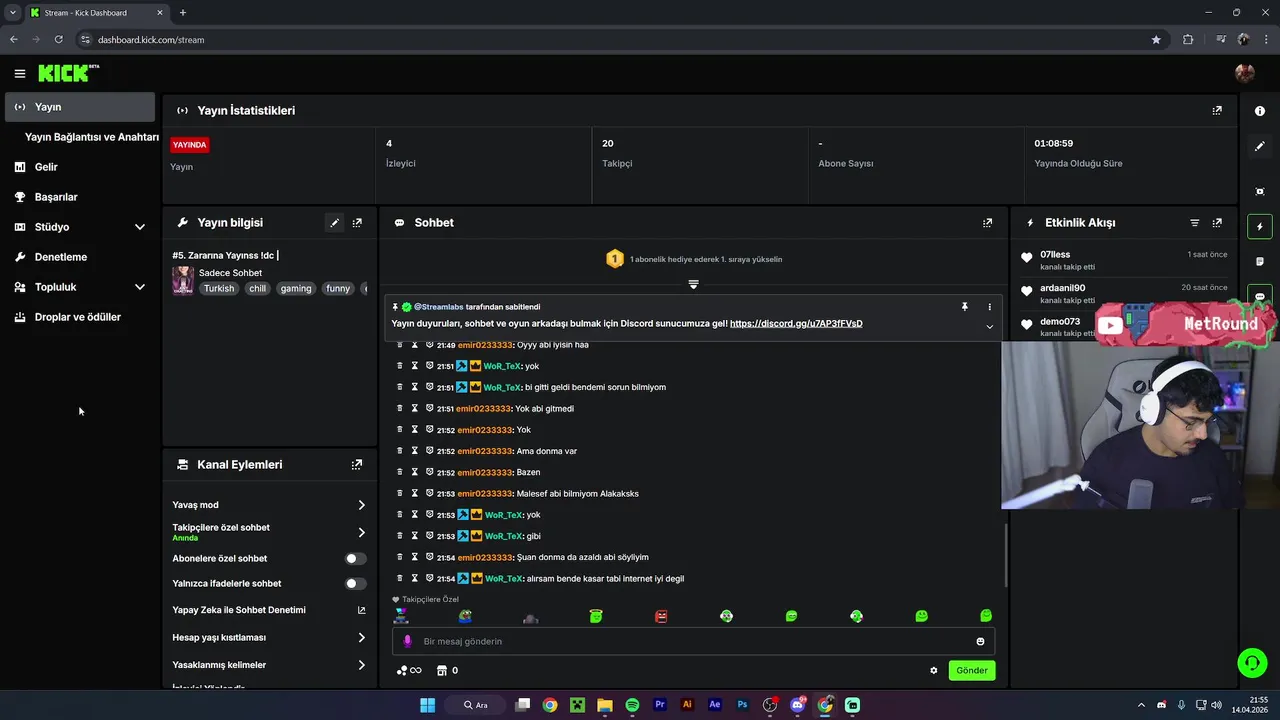Click the Gönder send button

(x=972, y=671)
